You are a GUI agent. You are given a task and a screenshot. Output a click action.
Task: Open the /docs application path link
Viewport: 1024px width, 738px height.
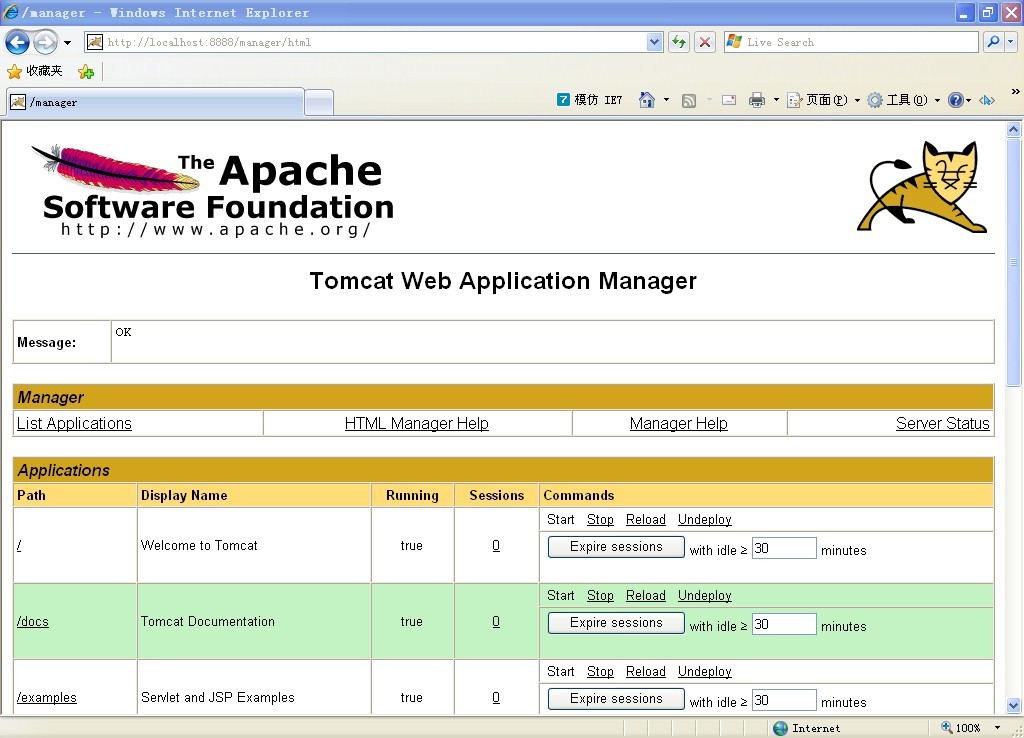[33, 621]
